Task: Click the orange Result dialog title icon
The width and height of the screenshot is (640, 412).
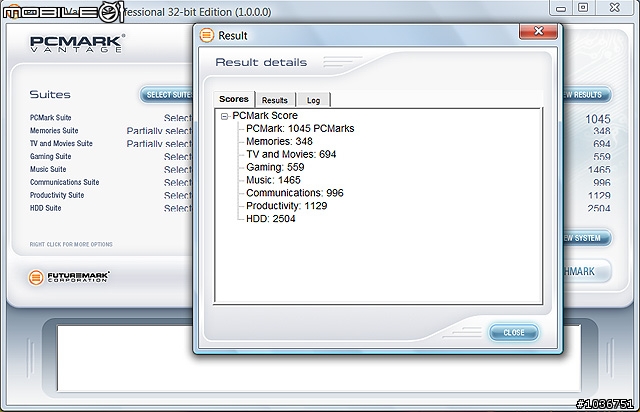Action: 207,35
